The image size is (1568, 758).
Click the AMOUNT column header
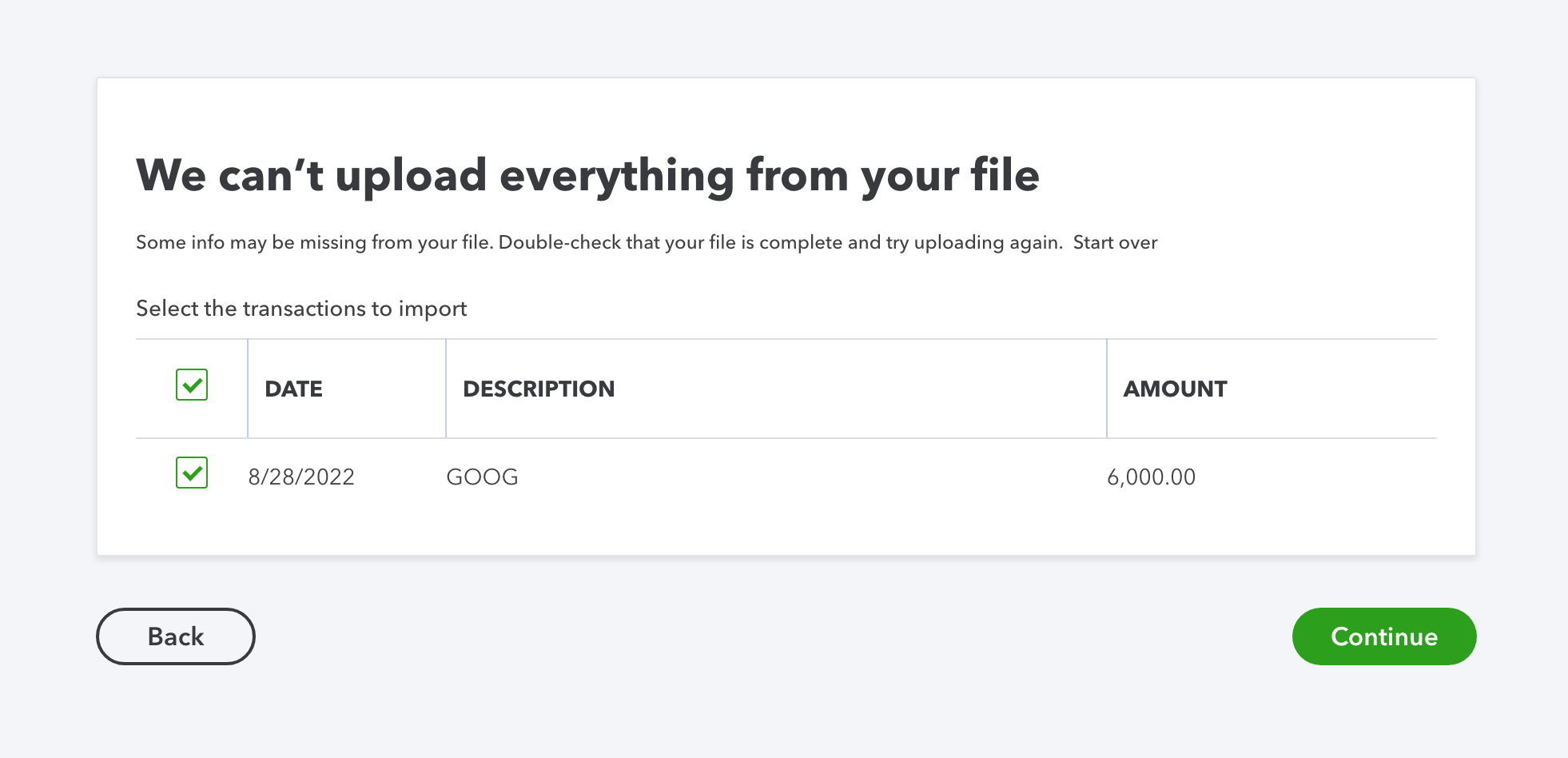point(1175,389)
